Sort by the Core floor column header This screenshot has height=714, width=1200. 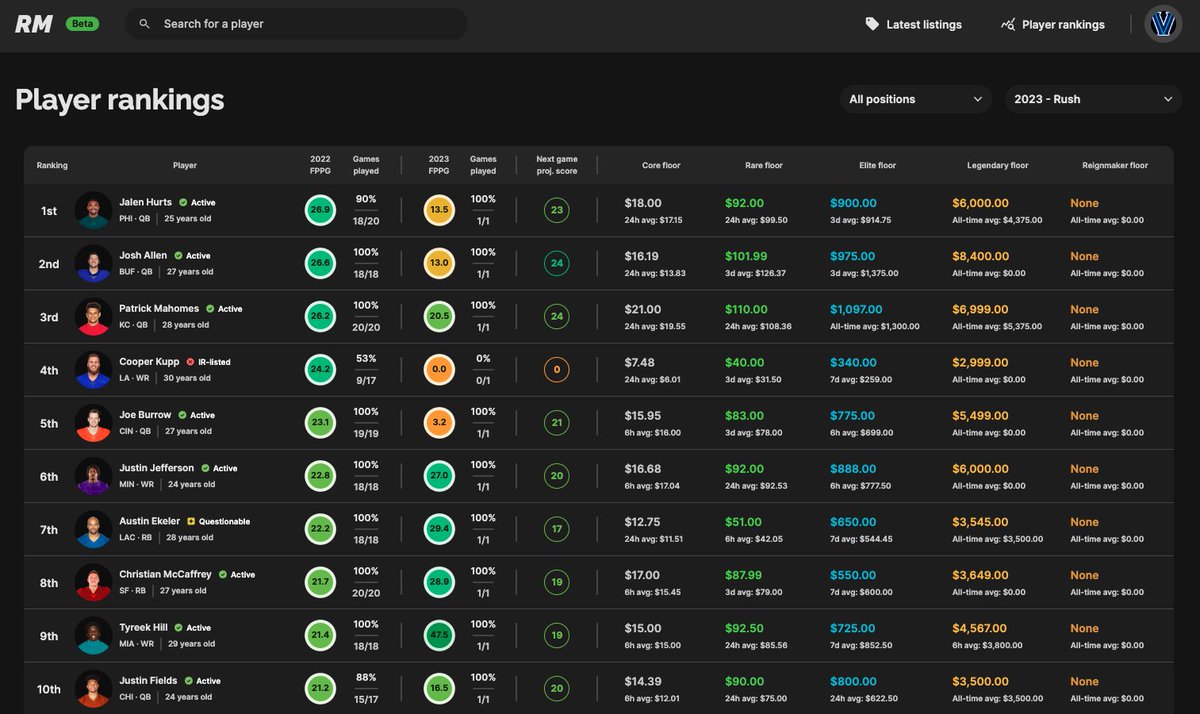coord(661,165)
